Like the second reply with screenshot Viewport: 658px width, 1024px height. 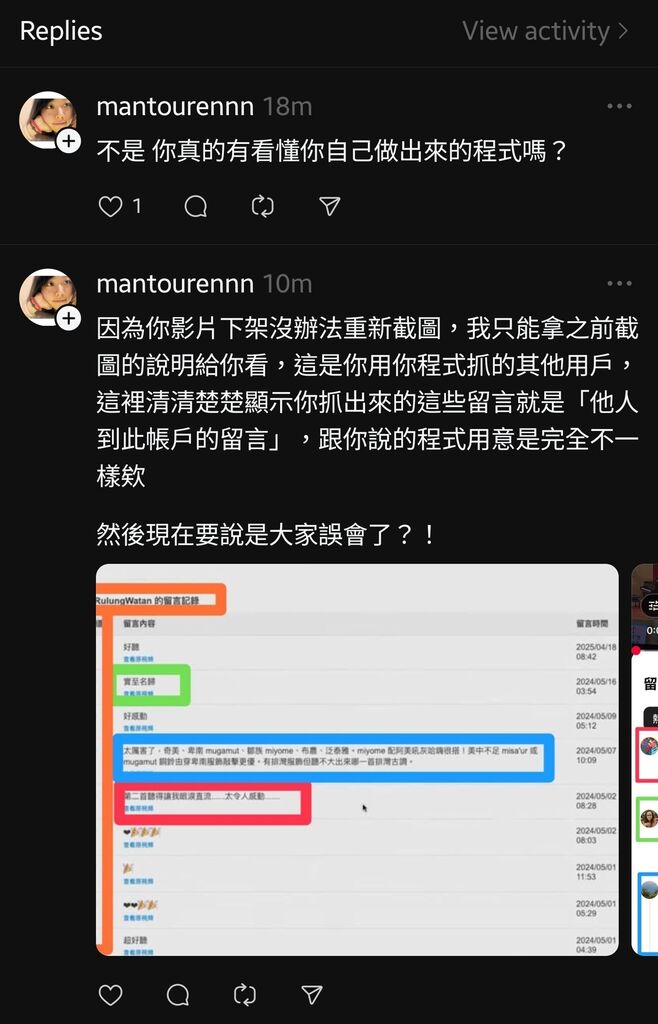110,995
